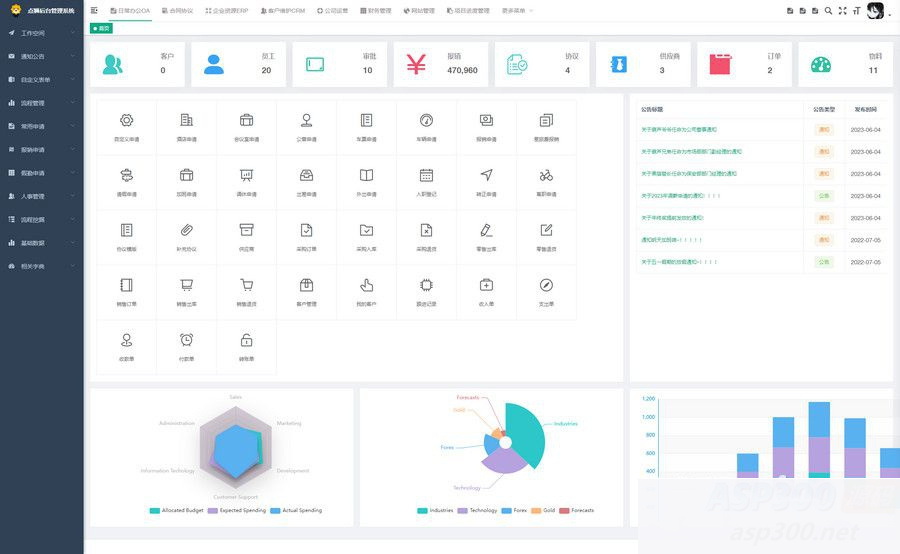Open the 支出单 compass icon
900x554 pixels.
click(546, 285)
